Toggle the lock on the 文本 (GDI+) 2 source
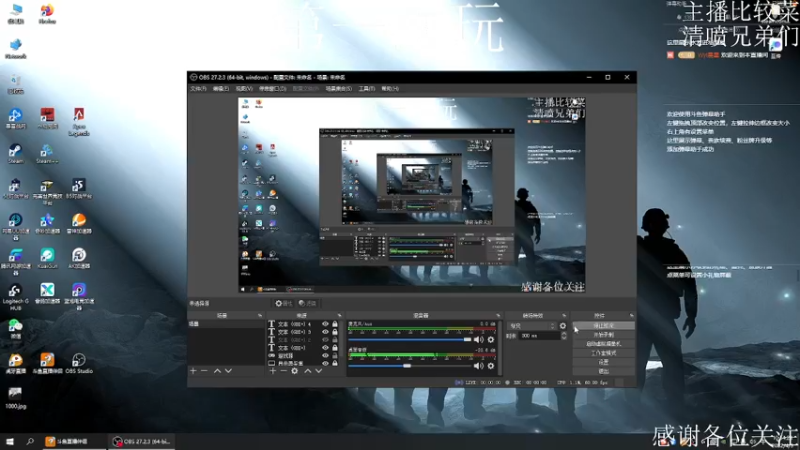The width and height of the screenshot is (800, 450). pos(335,340)
